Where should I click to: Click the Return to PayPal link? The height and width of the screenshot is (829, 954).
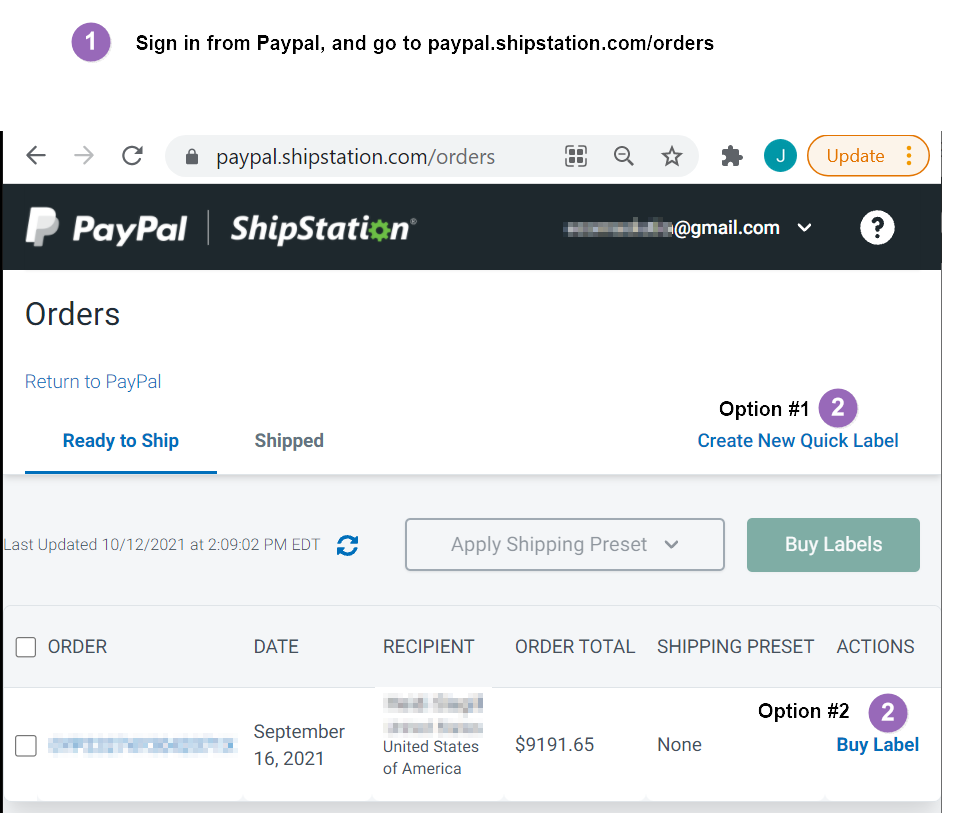point(93,381)
